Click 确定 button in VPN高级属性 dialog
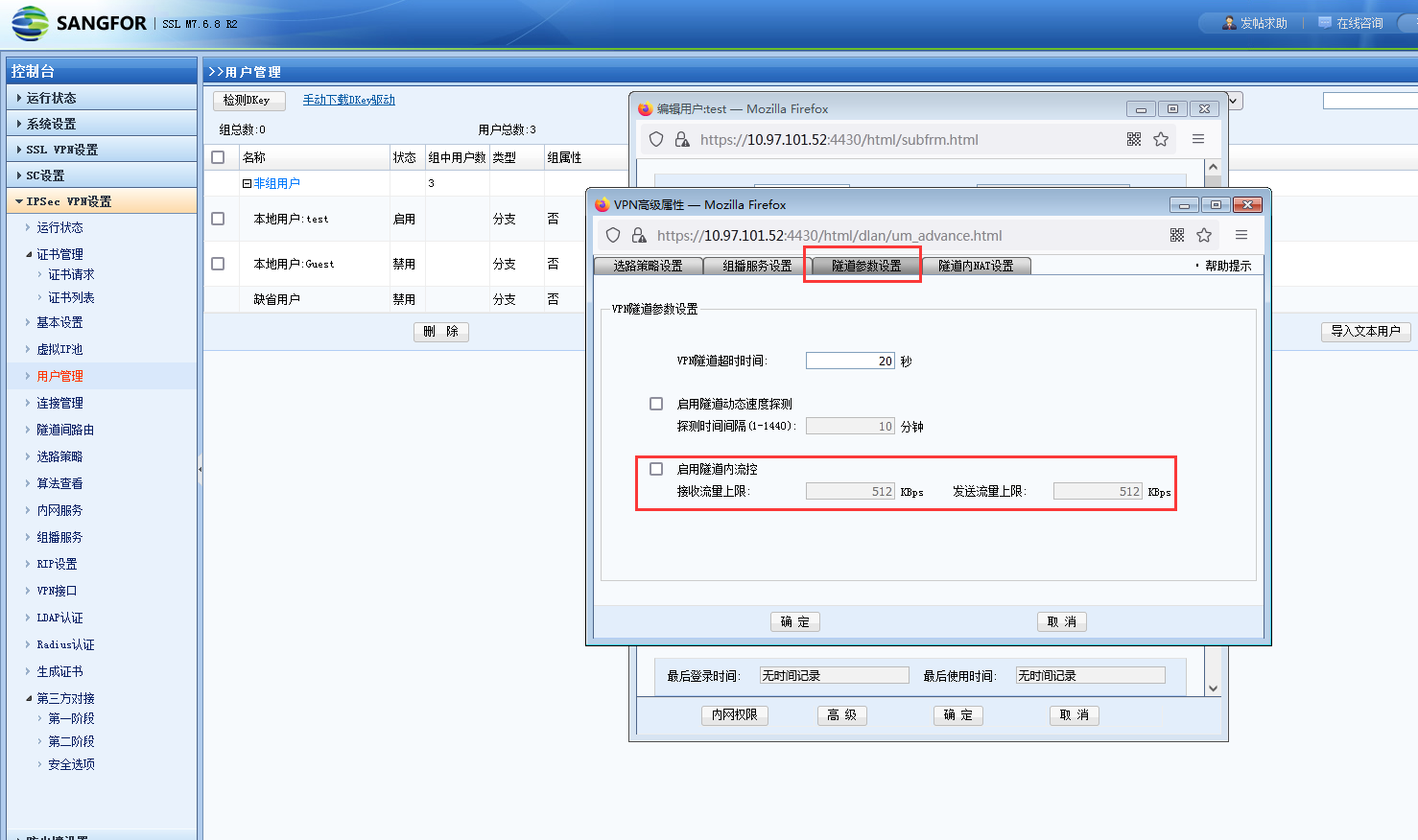1418x840 pixels. tap(794, 621)
